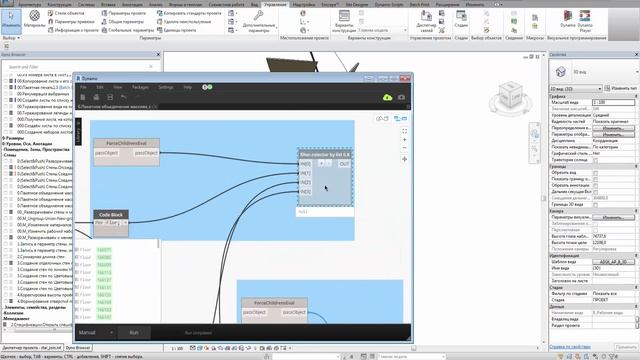
Task: Toggle Обрезать аннотации checkbox
Action: (596, 185)
